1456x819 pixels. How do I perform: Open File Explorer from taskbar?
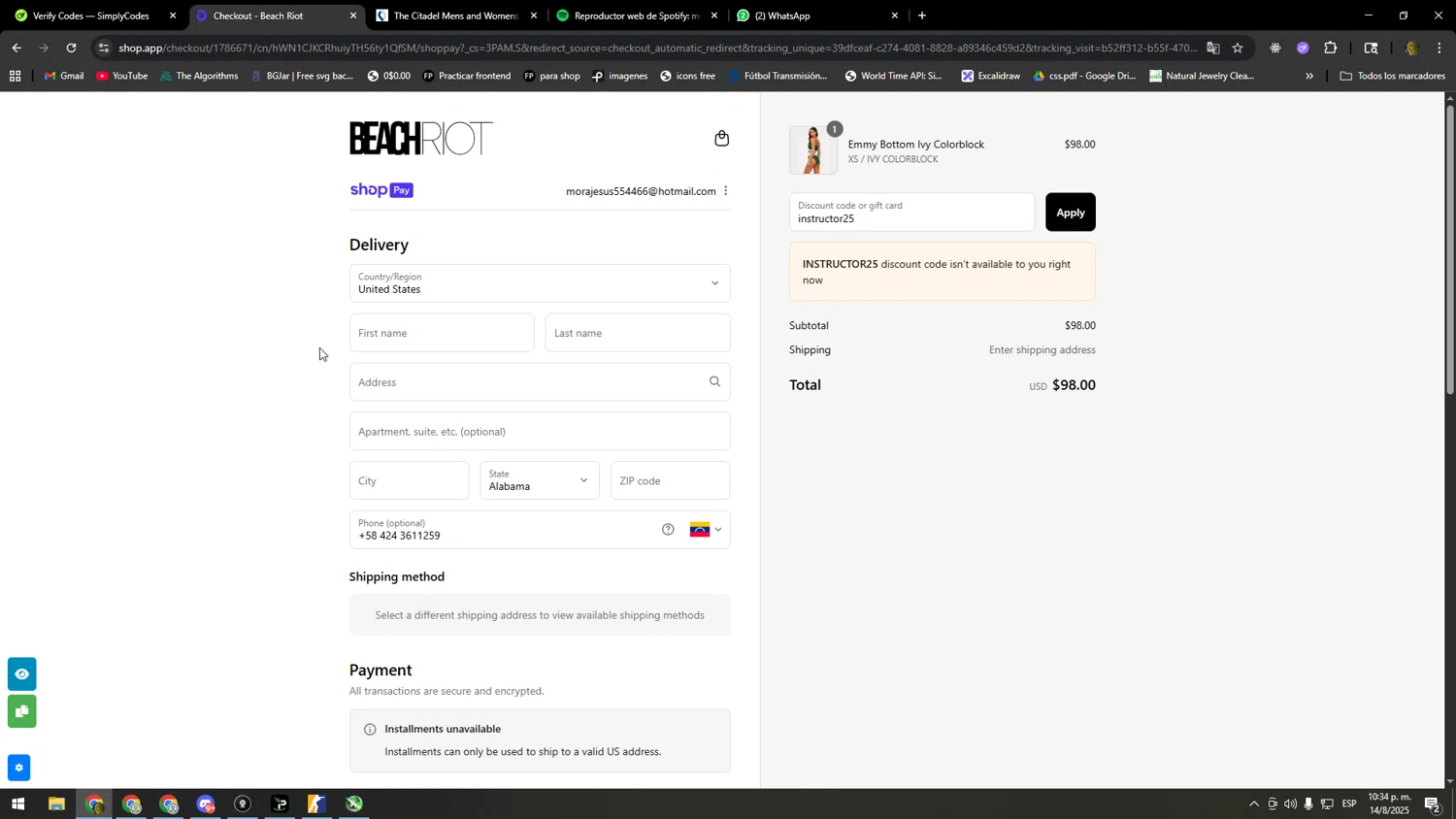pyautogui.click(x=56, y=804)
